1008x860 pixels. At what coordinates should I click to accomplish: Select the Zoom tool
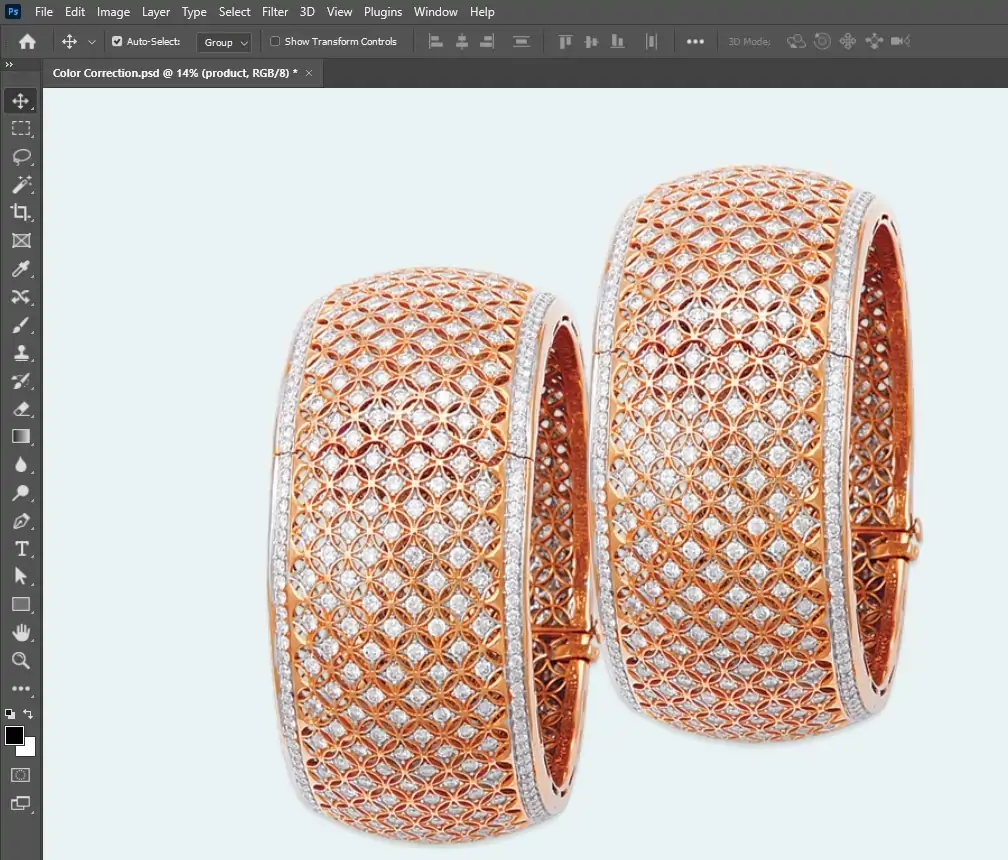(21, 661)
